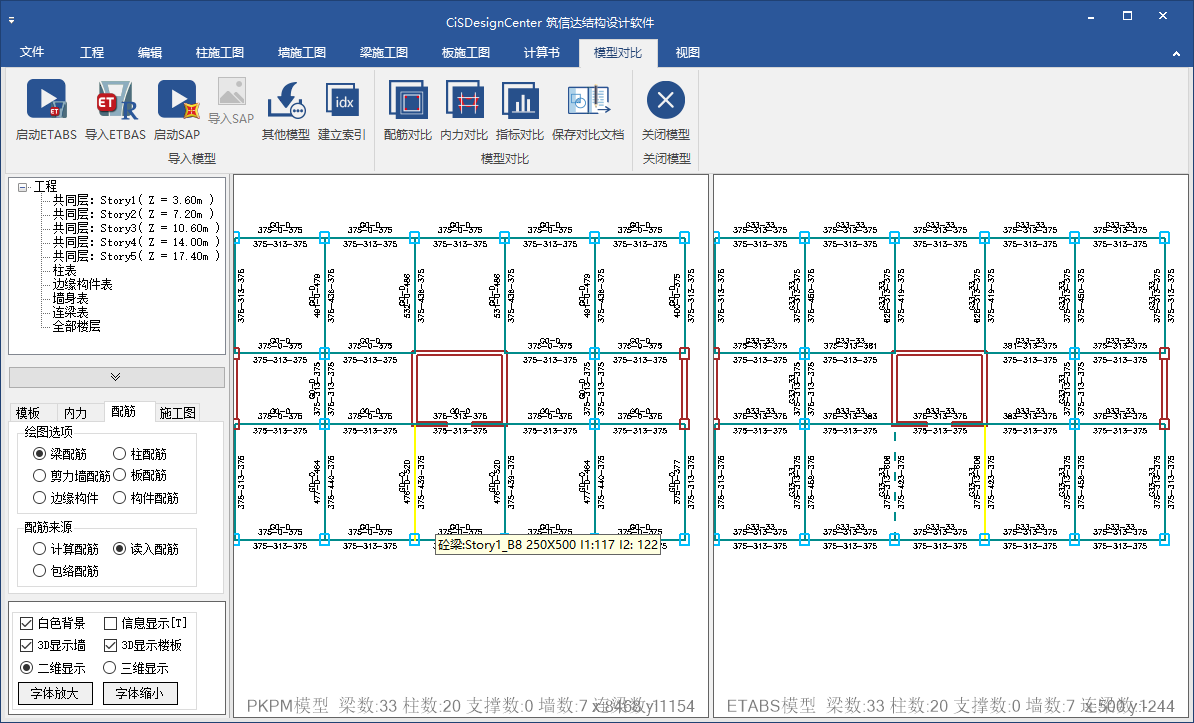The height and width of the screenshot is (723, 1194).
Task: Click the double-chevron panel collapse bar
Action: pos(117,377)
